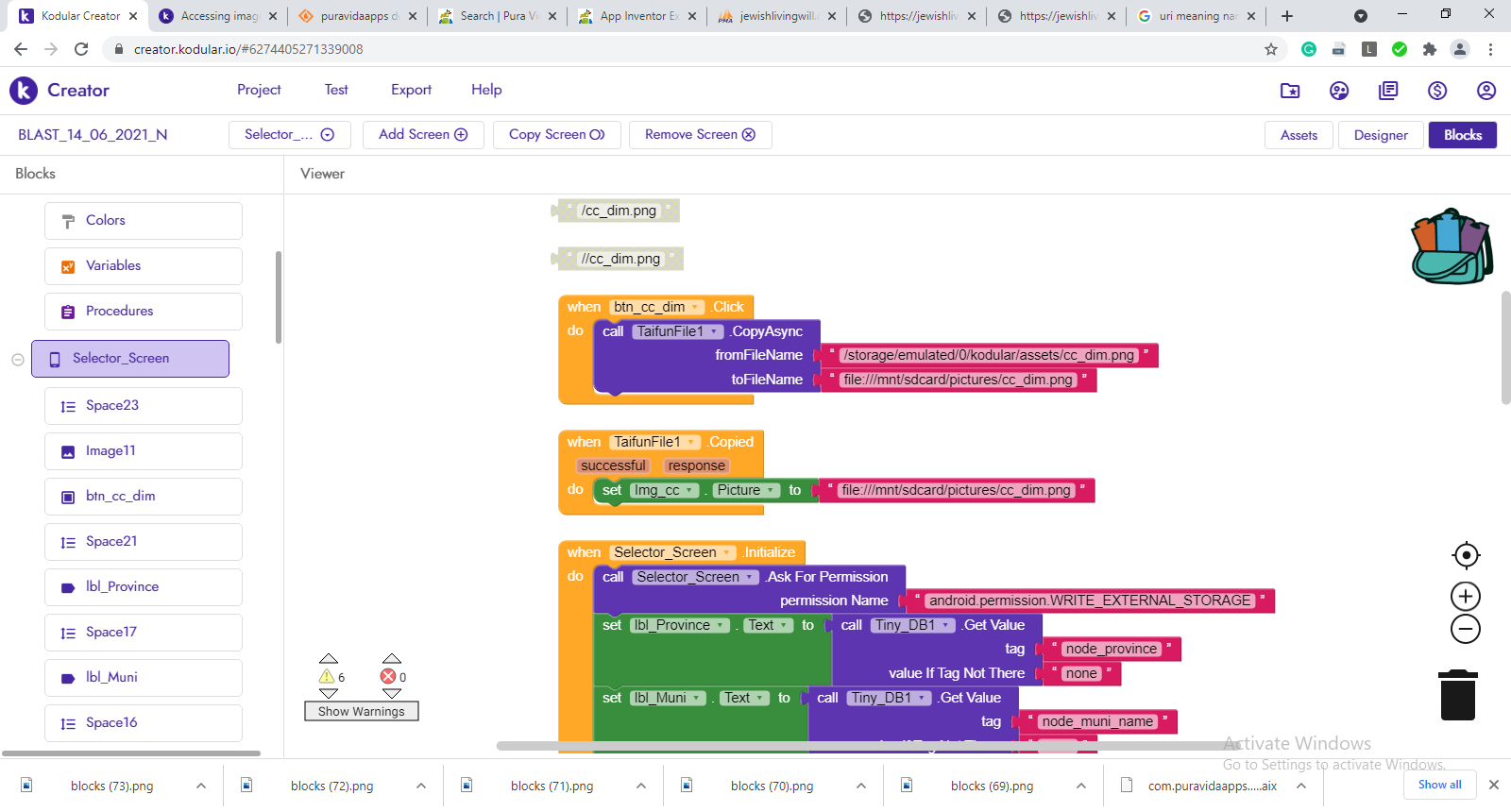Expand Picture property dropdown in set block
The width and height of the screenshot is (1511, 812).
[772, 491]
